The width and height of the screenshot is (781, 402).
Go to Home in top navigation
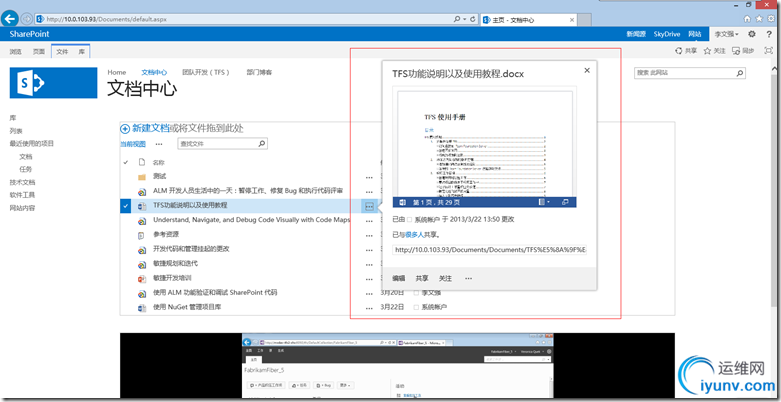coord(117,72)
